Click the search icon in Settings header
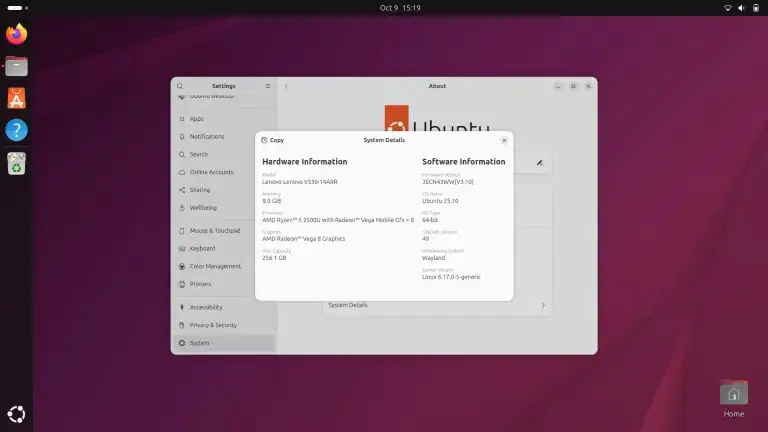768x432 pixels. [x=180, y=86]
